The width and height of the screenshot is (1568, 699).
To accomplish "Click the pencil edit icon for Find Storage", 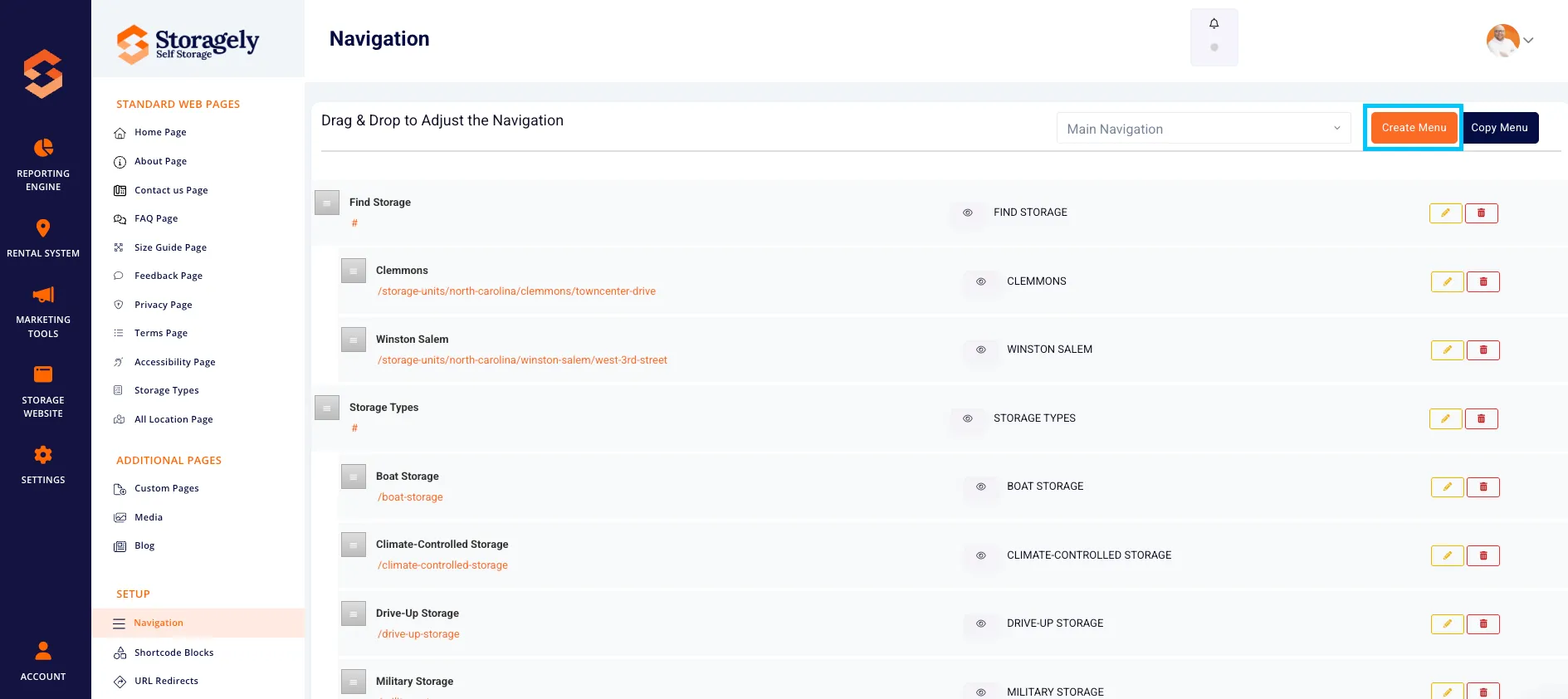I will pyautogui.click(x=1445, y=213).
